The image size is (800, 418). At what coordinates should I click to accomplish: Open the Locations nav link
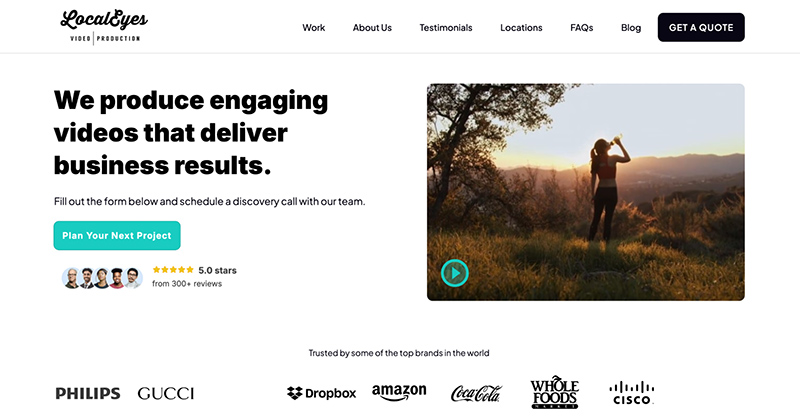[521, 28]
